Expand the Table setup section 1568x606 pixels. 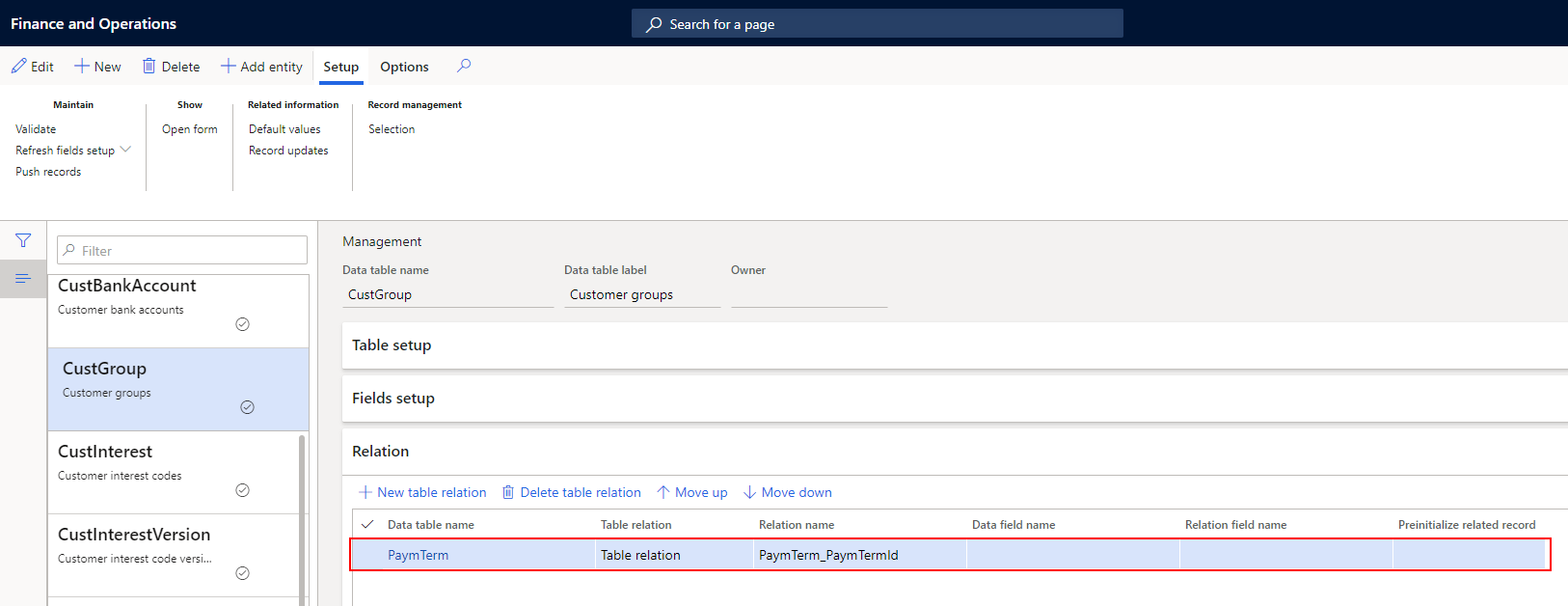coord(392,345)
